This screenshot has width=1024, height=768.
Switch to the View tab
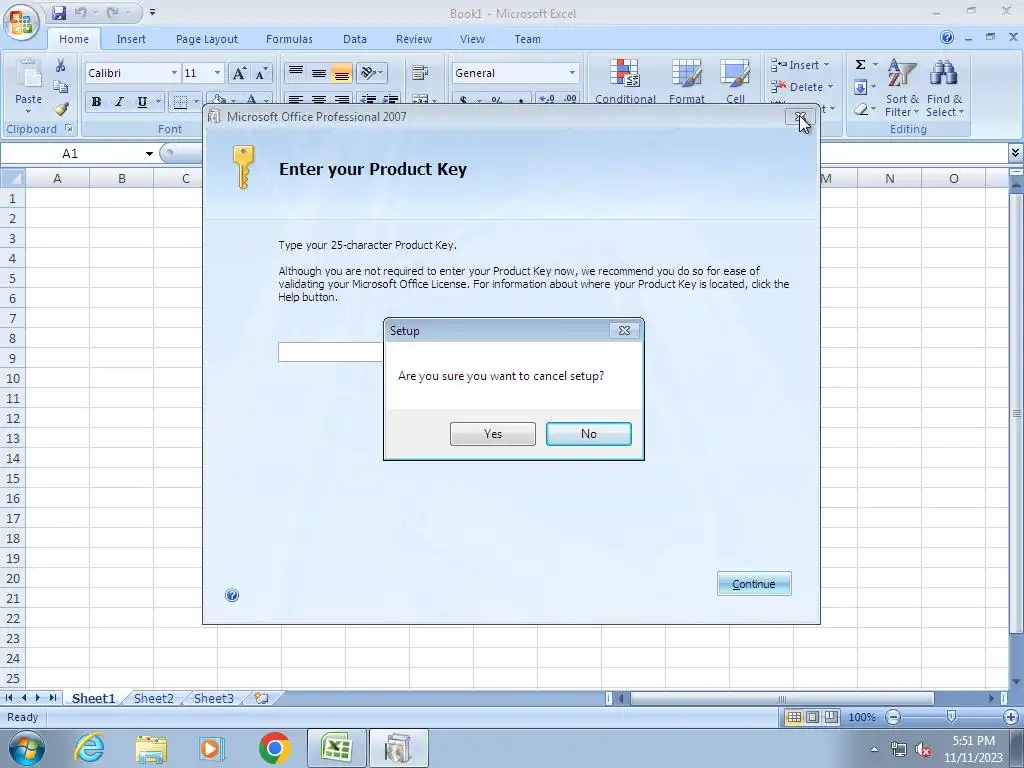pyautogui.click(x=472, y=39)
